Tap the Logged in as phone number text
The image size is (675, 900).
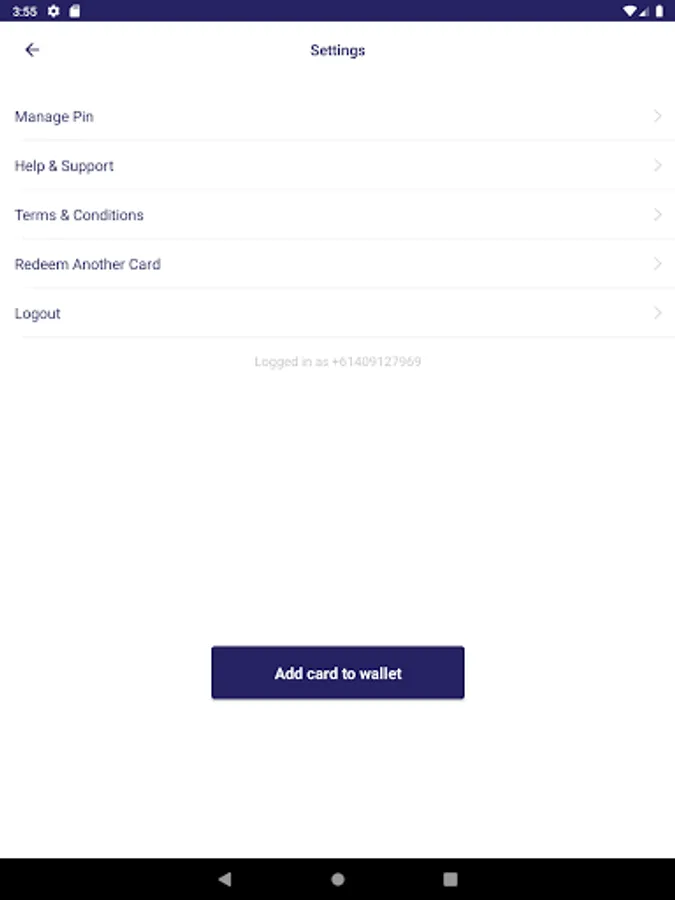(337, 362)
